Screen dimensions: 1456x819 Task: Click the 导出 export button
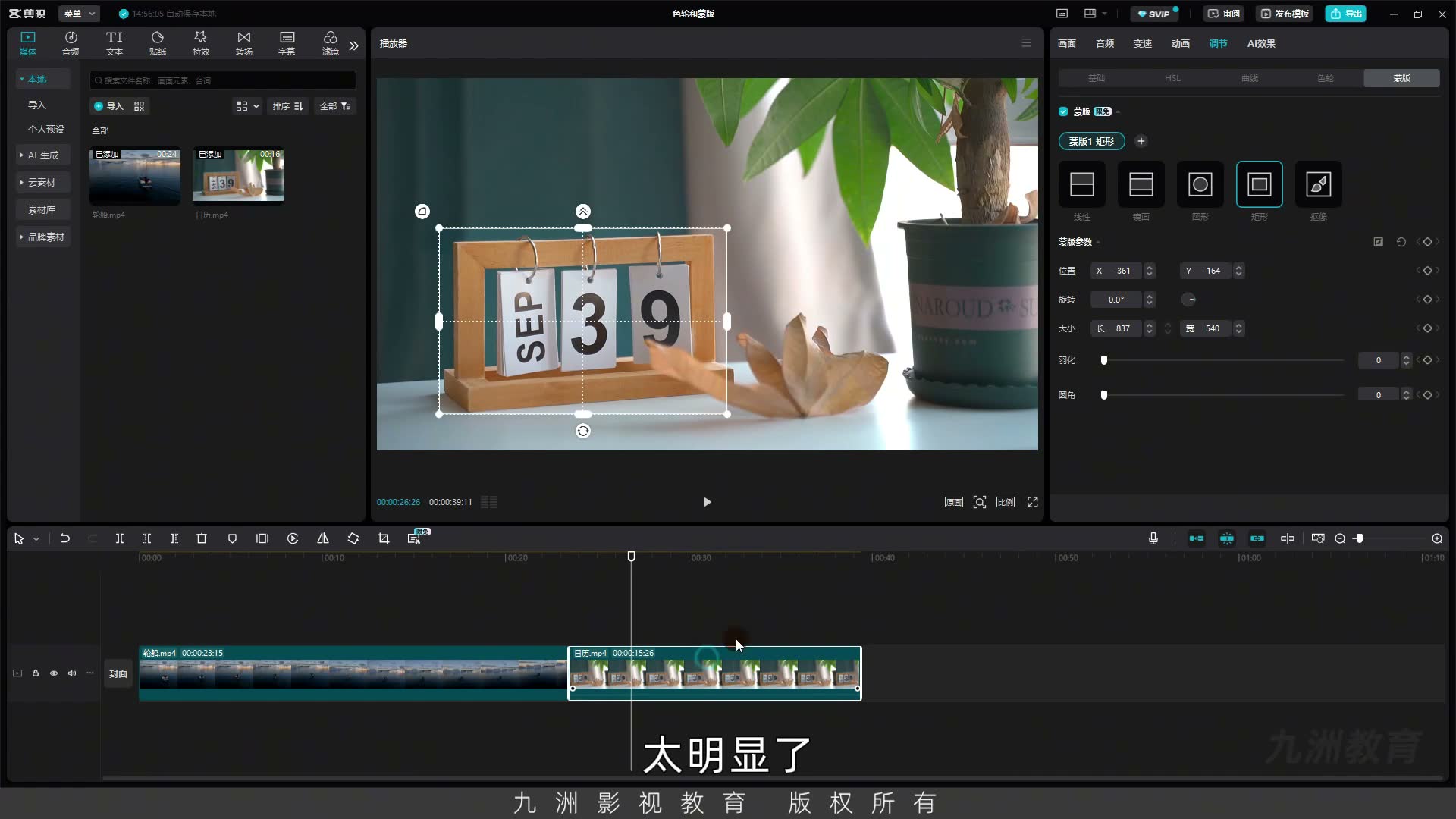coord(1346,14)
